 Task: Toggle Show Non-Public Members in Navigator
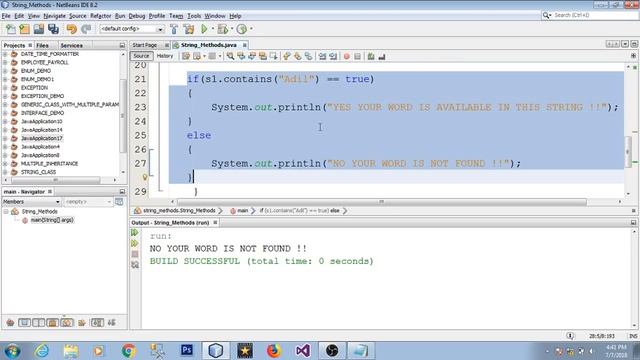click(53, 322)
